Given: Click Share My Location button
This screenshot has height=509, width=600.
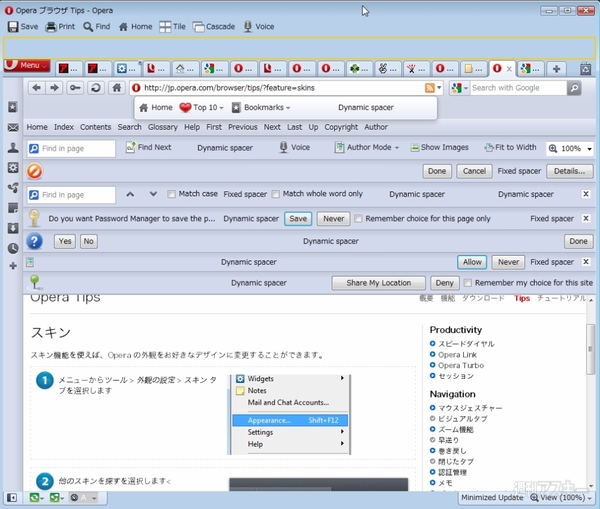Looking at the screenshot, I should coord(378,283).
